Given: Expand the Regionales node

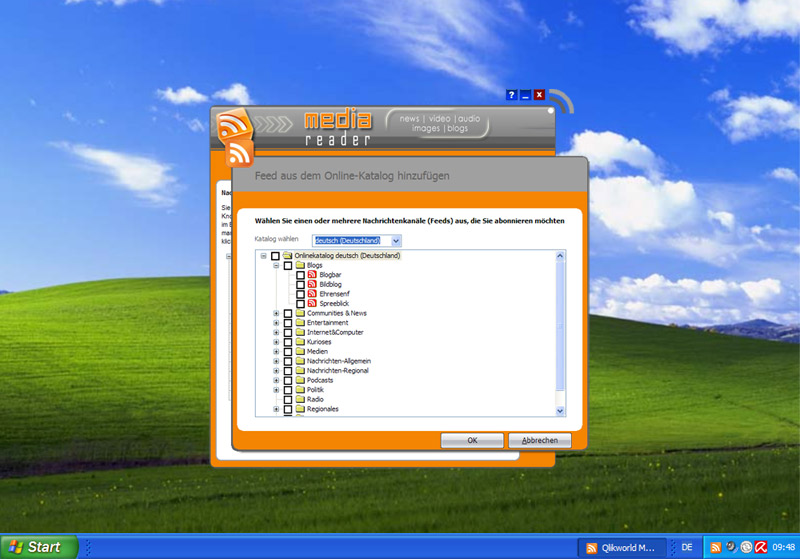Looking at the screenshot, I should (276, 409).
